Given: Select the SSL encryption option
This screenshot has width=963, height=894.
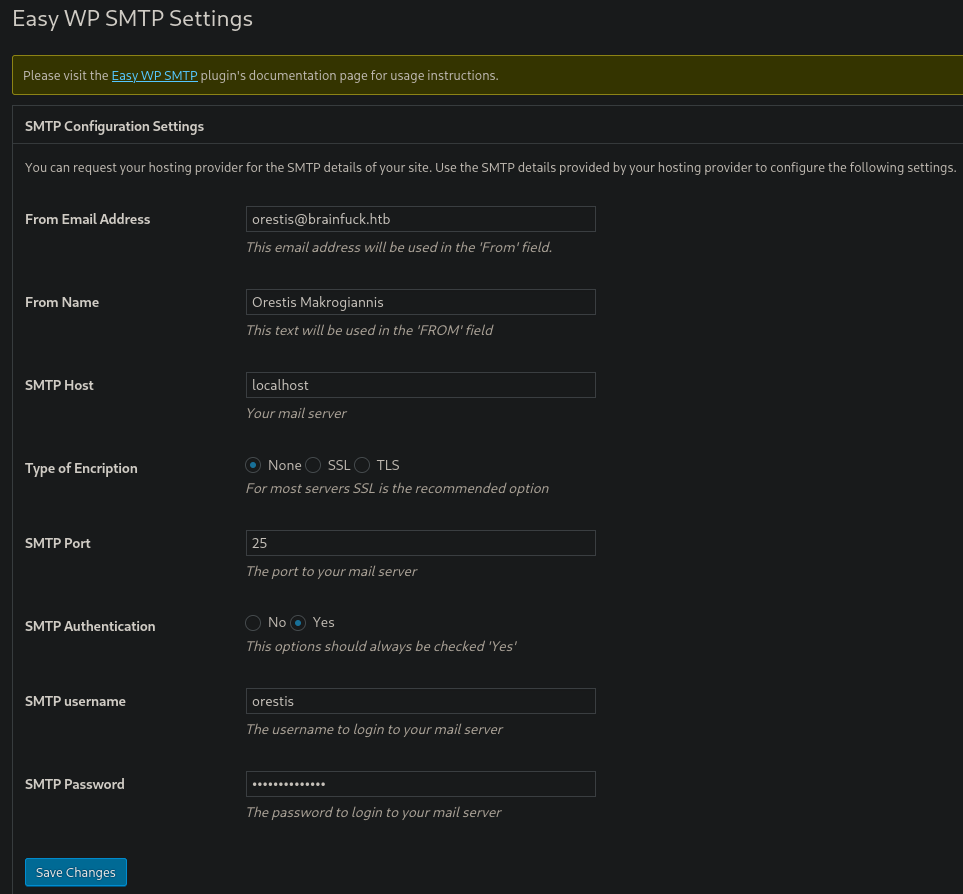Looking at the screenshot, I should pos(313,465).
